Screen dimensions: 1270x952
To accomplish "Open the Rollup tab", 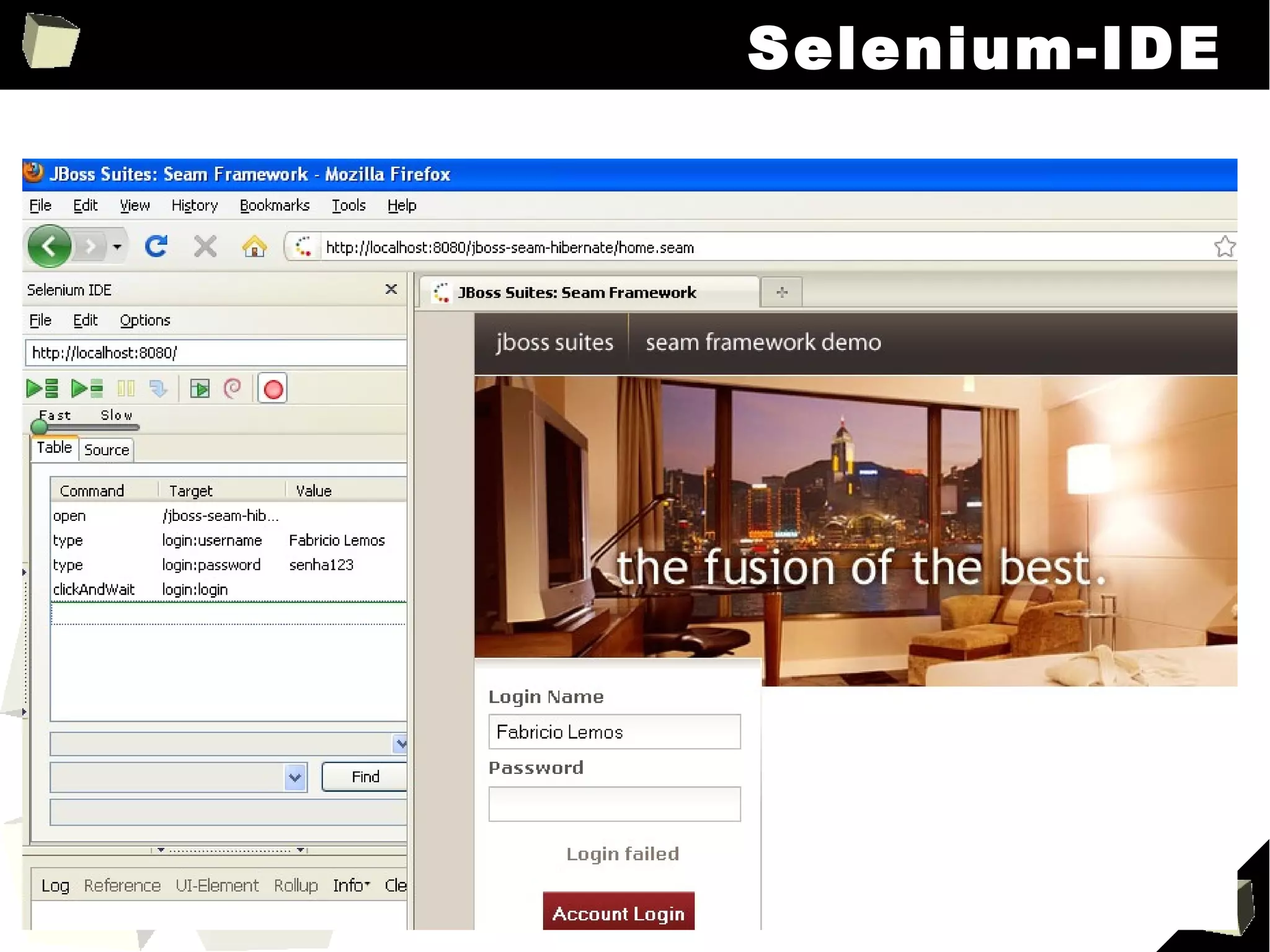I will [296, 886].
